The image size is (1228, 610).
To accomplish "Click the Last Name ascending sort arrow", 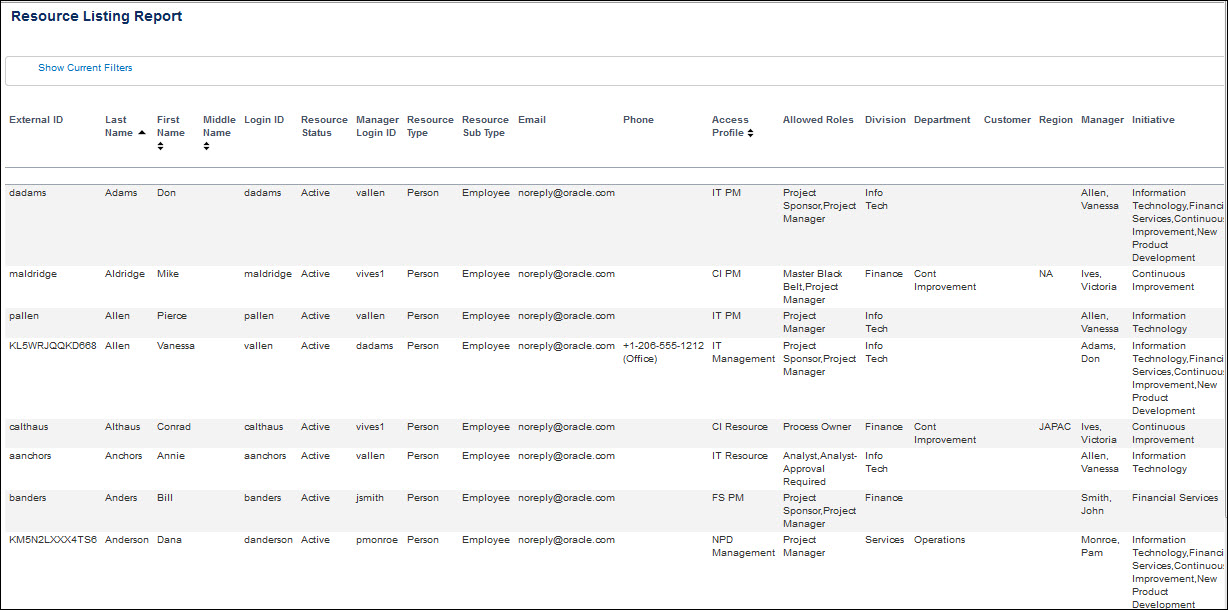I will [141, 133].
